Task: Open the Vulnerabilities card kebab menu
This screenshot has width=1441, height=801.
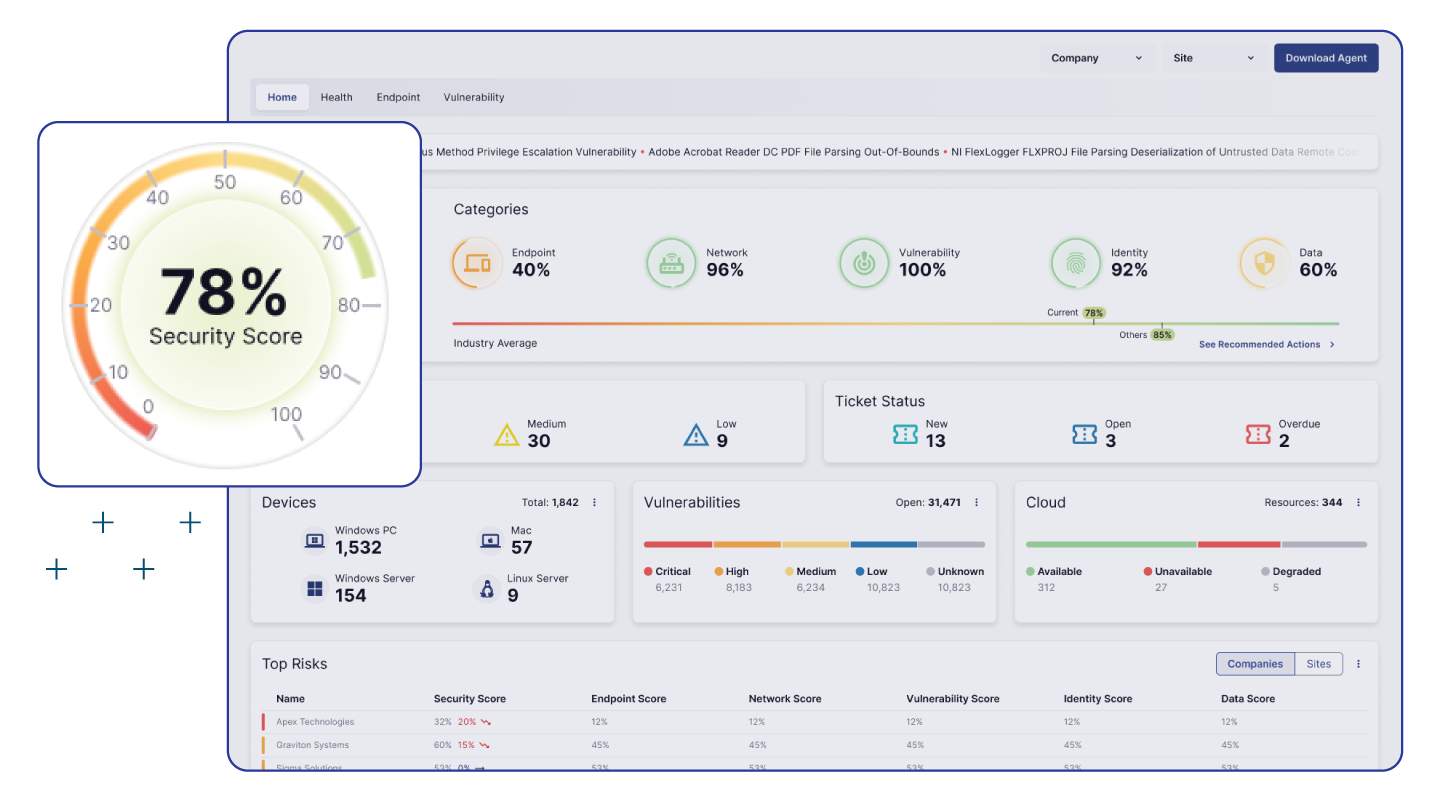Action: tap(977, 503)
